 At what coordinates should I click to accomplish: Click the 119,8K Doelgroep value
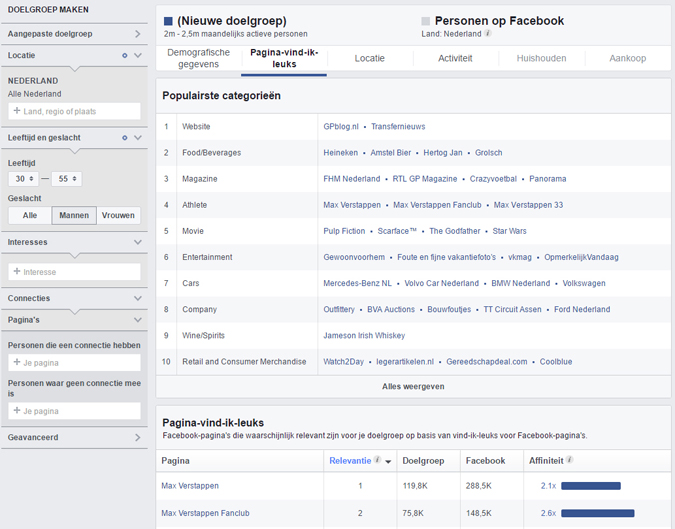point(415,486)
